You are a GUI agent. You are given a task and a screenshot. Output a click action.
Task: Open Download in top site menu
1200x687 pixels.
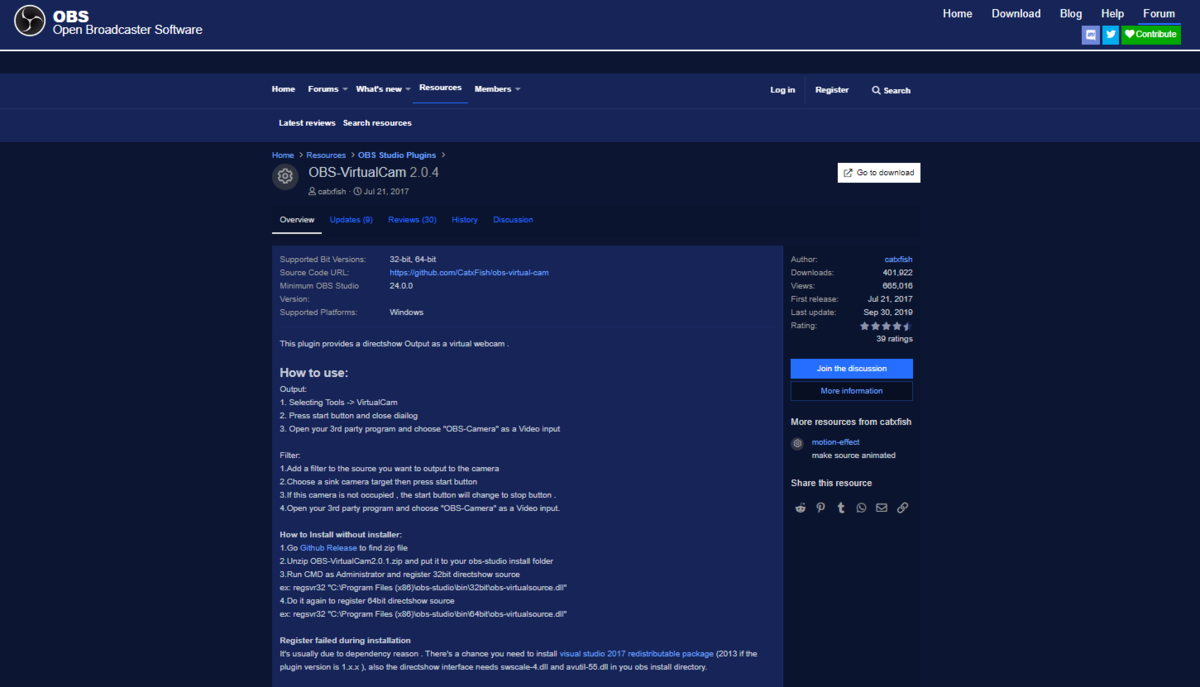[1016, 13]
